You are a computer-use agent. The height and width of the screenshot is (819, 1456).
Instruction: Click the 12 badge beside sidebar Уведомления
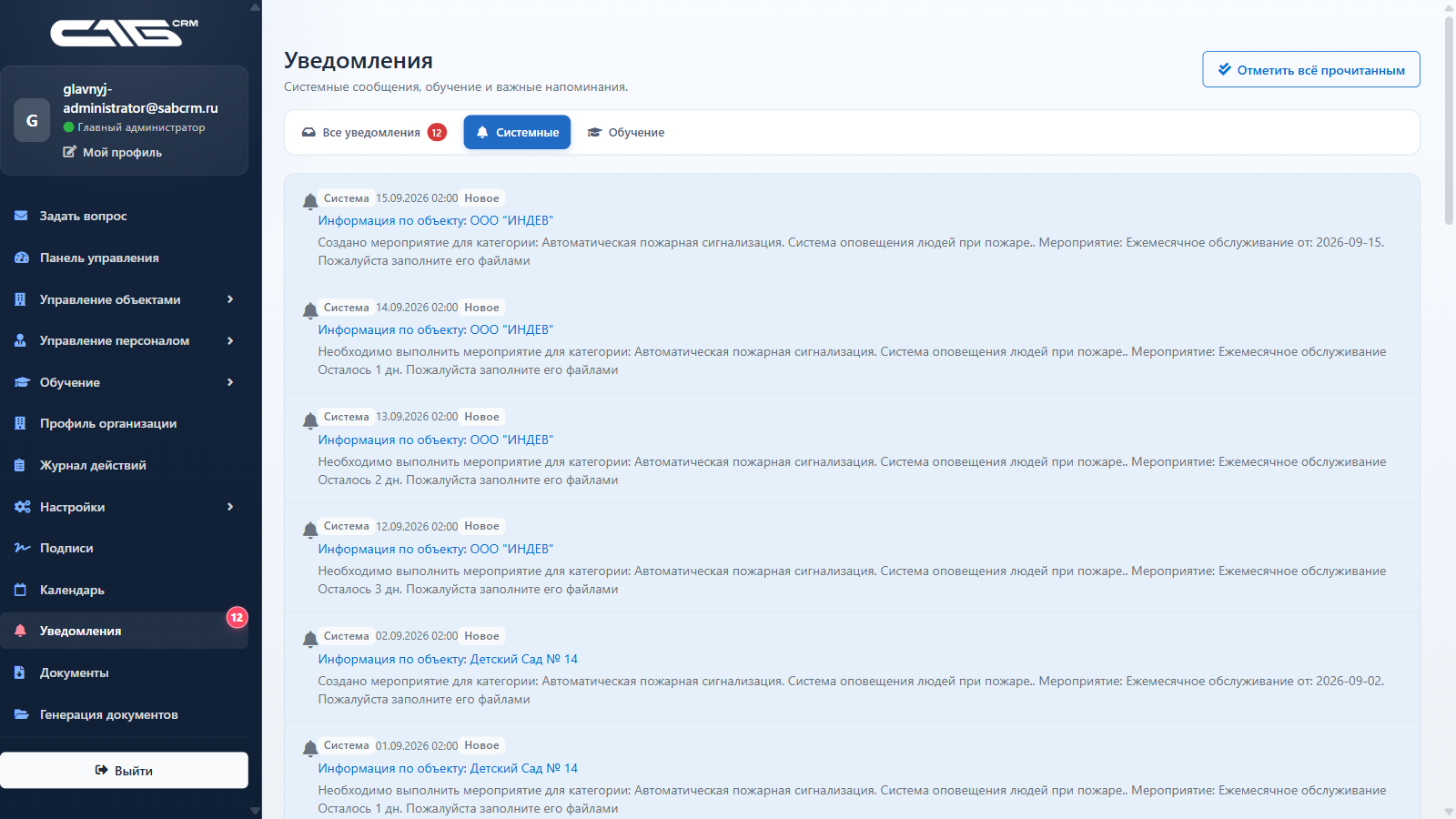237,617
